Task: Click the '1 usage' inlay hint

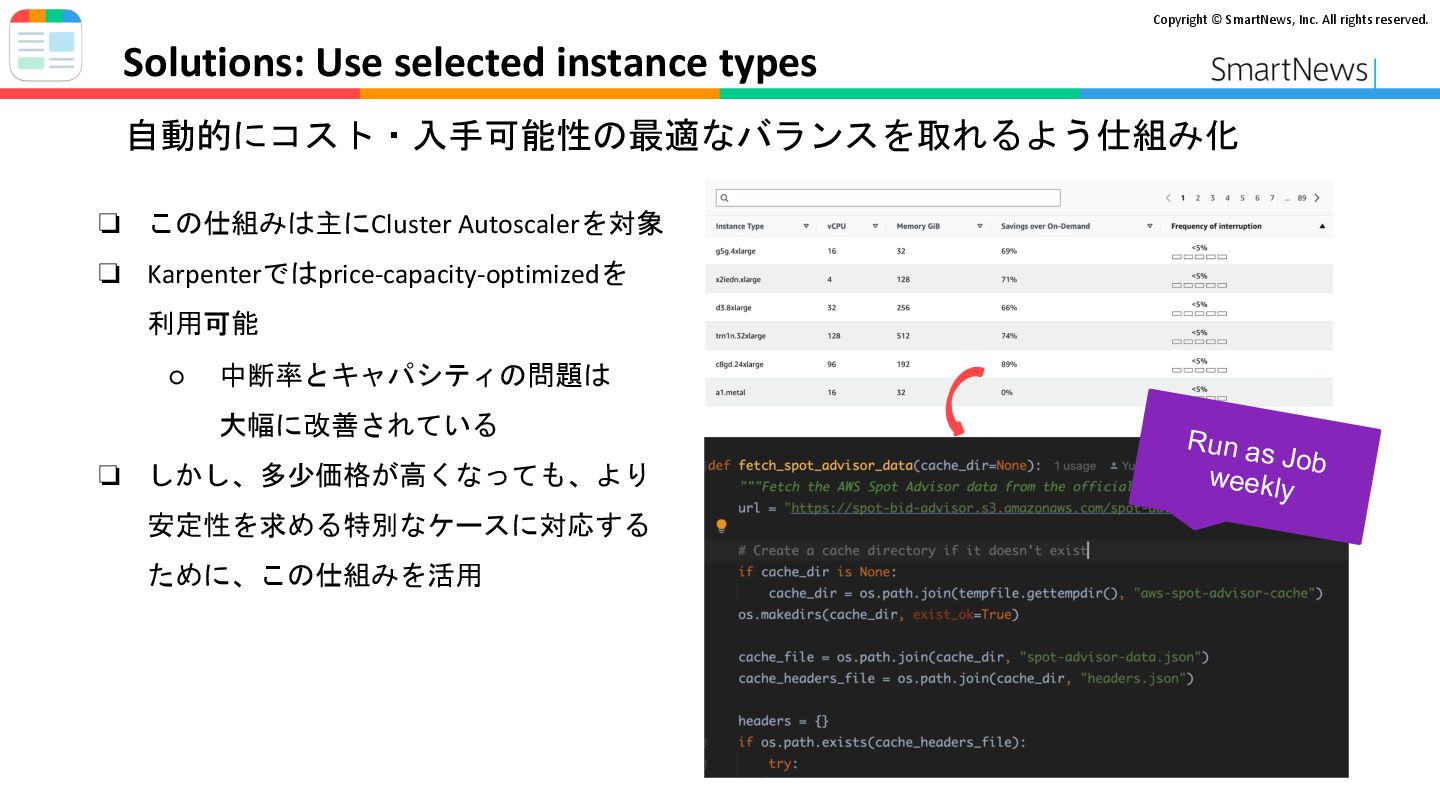Action: click(x=1075, y=466)
